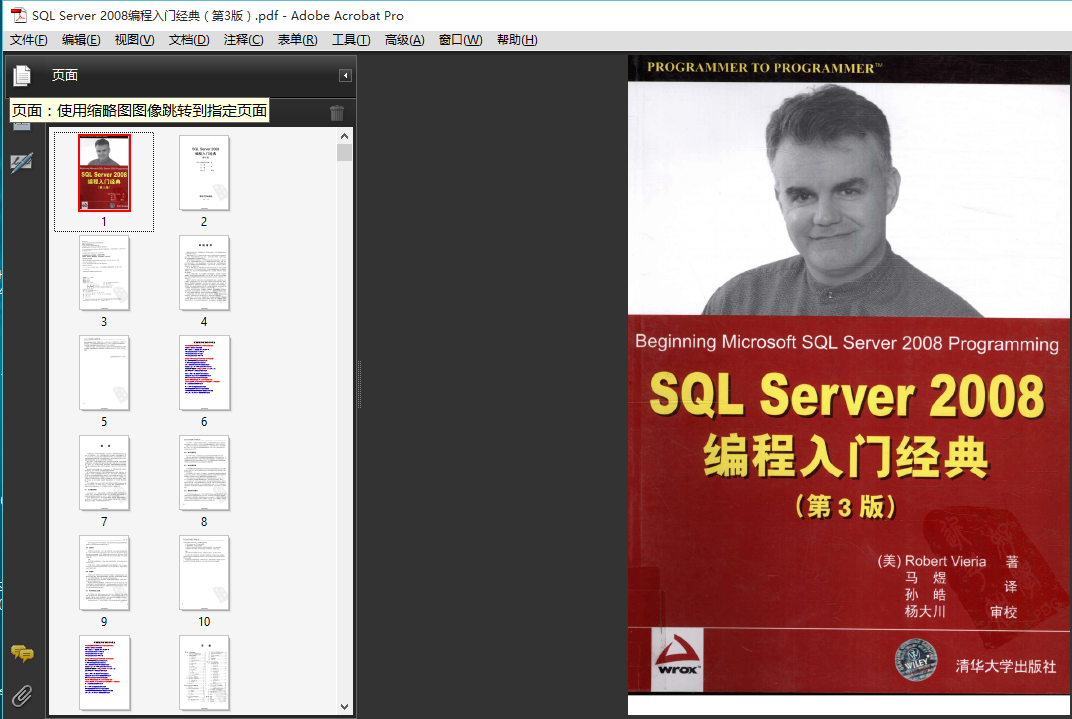
Task: Click the 页面 panel title text
Action: pos(65,75)
